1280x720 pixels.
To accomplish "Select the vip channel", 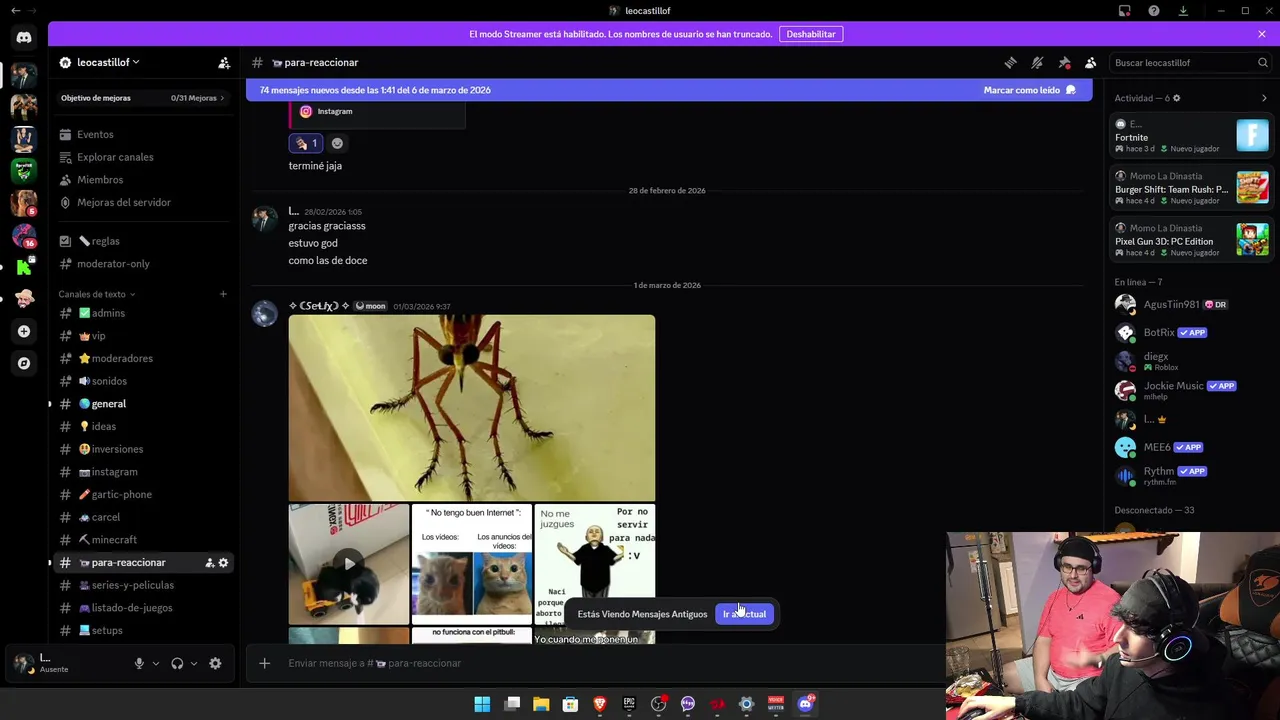I will tap(143, 336).
